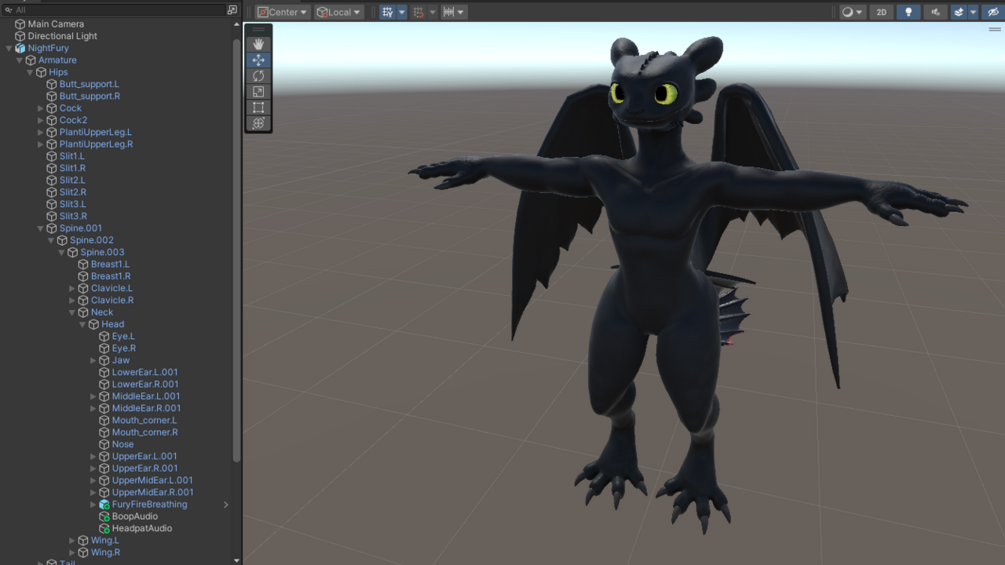Screen dimensions: 1005x565
Task: Select Breast1.L bone
Action: click(x=110, y=264)
